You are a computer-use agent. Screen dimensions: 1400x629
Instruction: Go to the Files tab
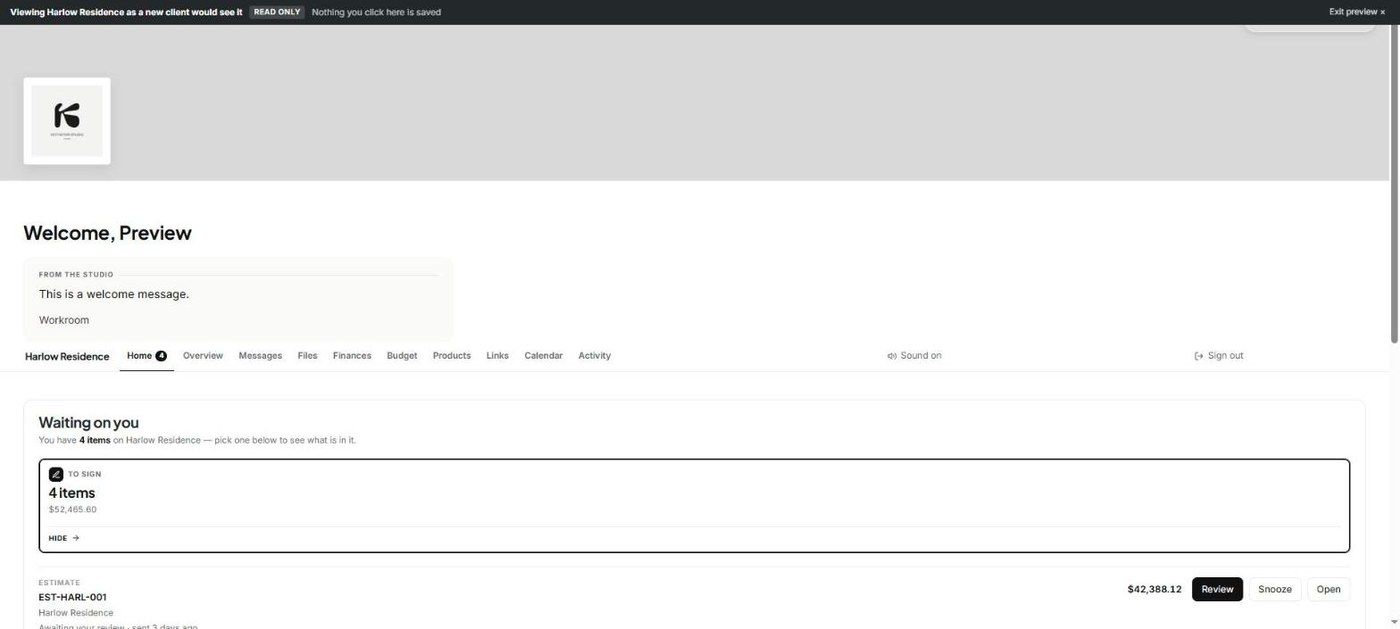point(307,356)
